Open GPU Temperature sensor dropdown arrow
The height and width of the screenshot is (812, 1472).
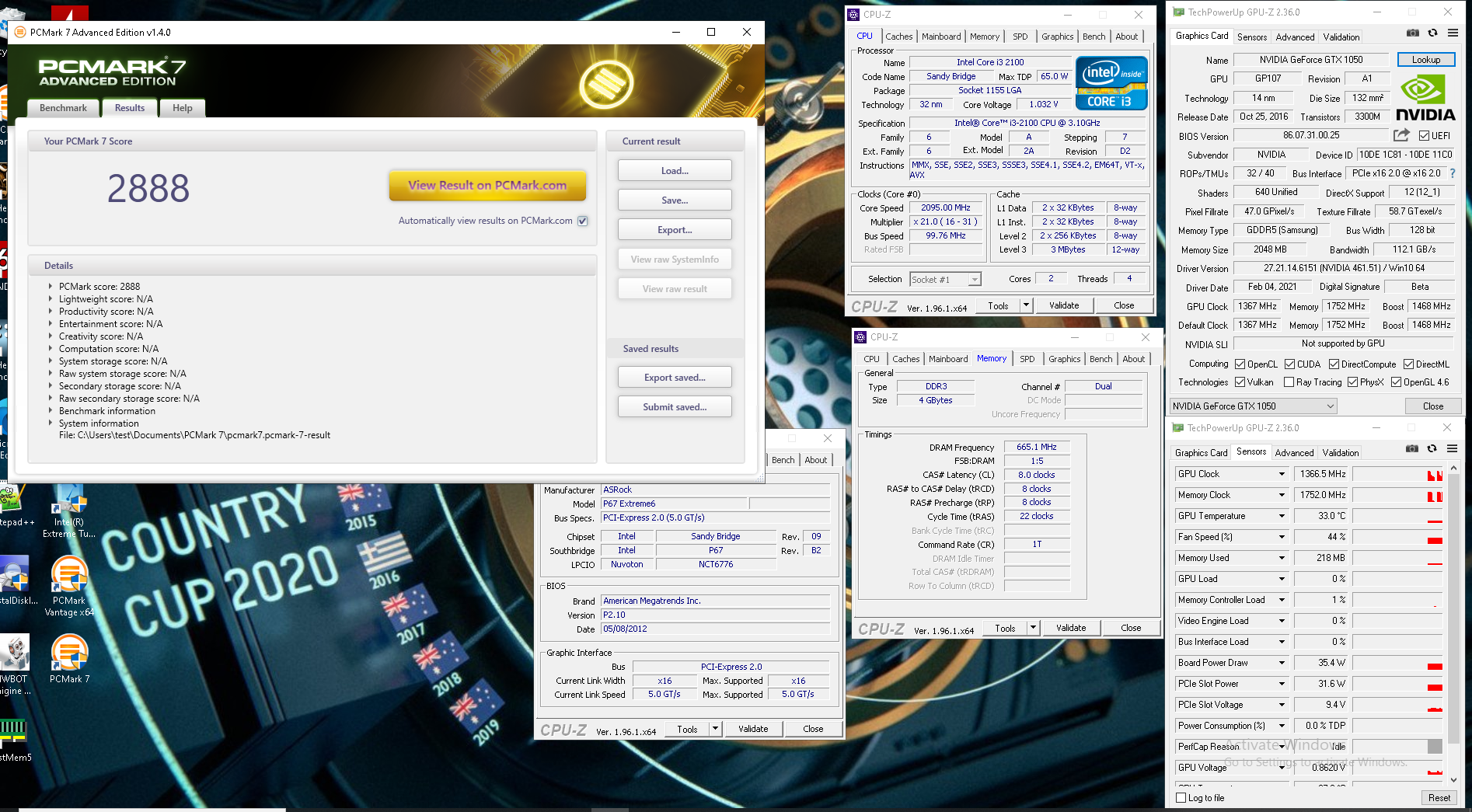pos(1282,516)
